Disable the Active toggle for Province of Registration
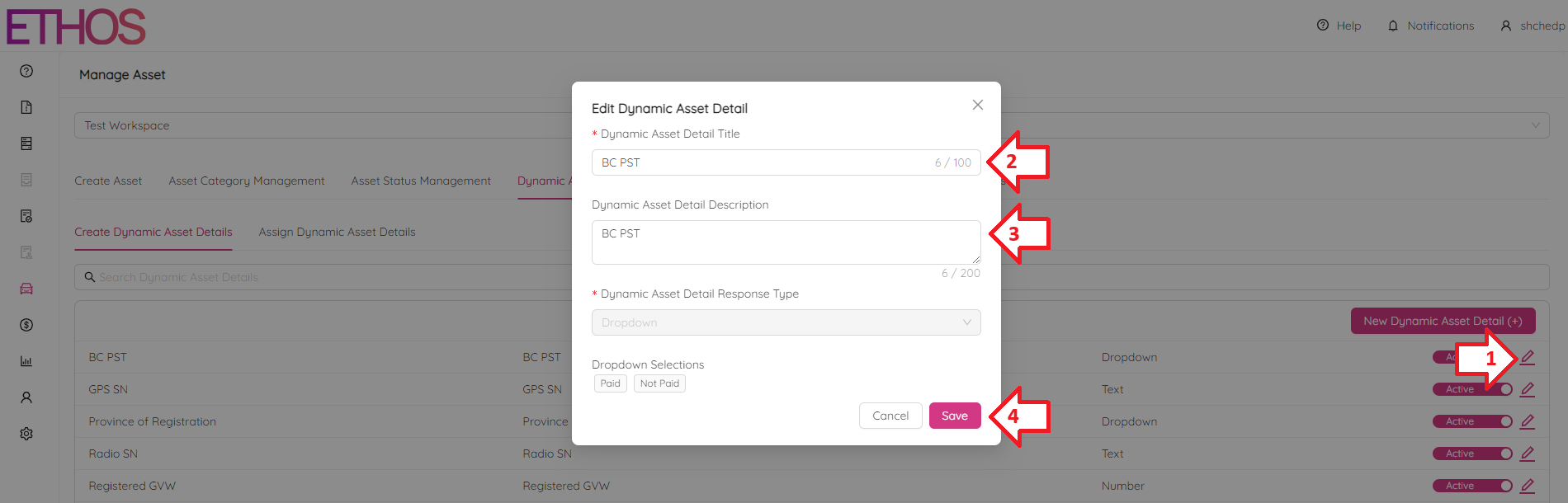 pyautogui.click(x=1471, y=421)
